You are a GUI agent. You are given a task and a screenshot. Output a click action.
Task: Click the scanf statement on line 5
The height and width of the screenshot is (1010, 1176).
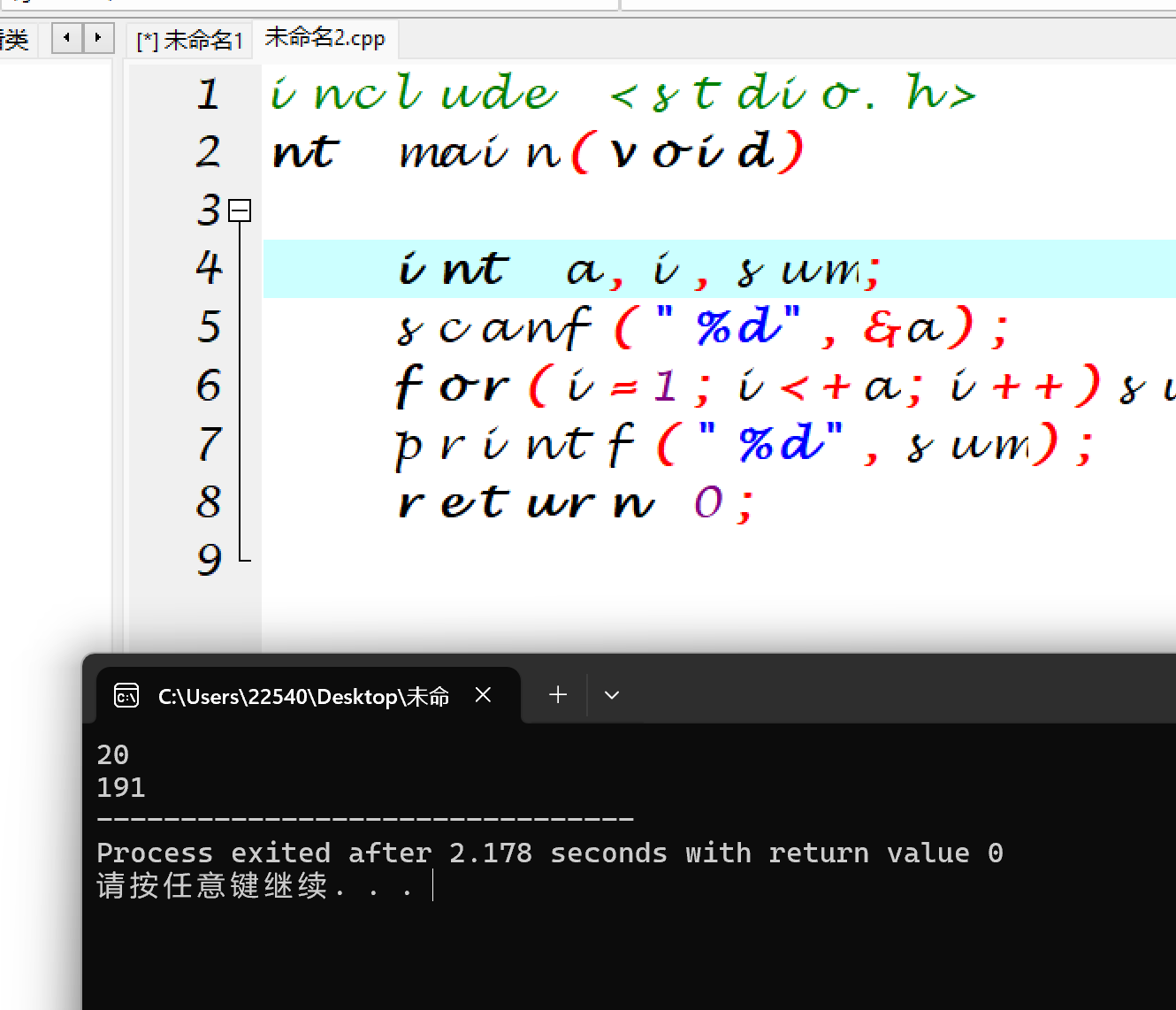[x=702, y=327]
